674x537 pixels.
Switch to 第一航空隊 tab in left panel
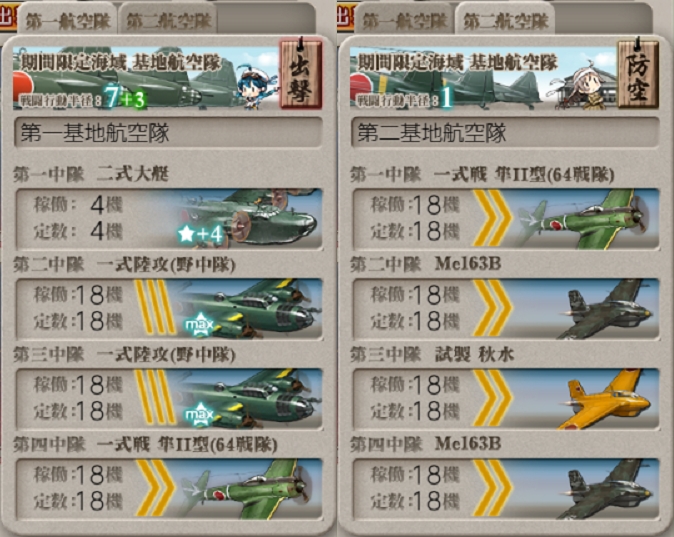(x=68, y=20)
